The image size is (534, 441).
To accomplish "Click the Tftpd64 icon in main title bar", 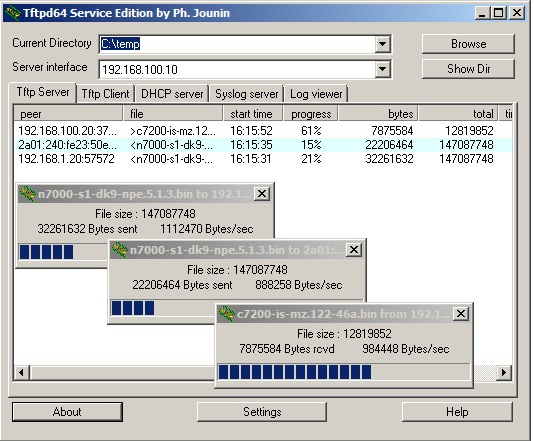I will coord(12,13).
